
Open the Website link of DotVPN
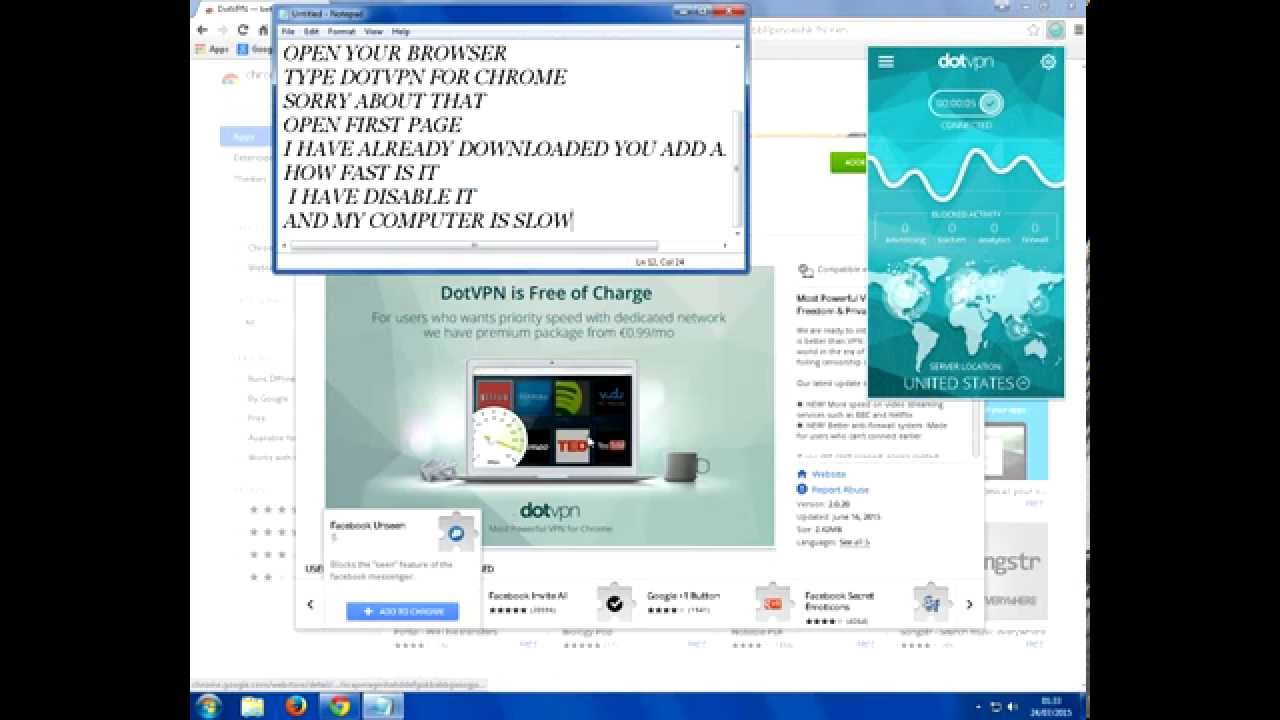click(x=829, y=474)
